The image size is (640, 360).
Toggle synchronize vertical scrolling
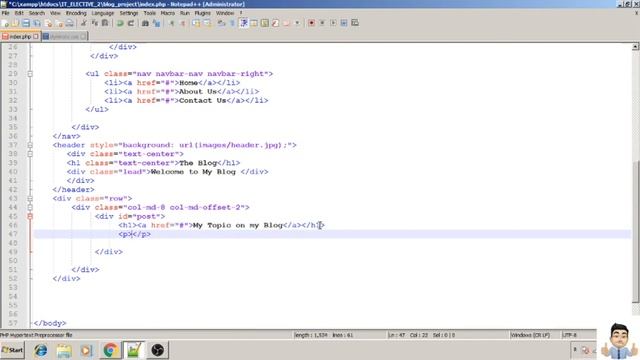(x=196, y=23)
